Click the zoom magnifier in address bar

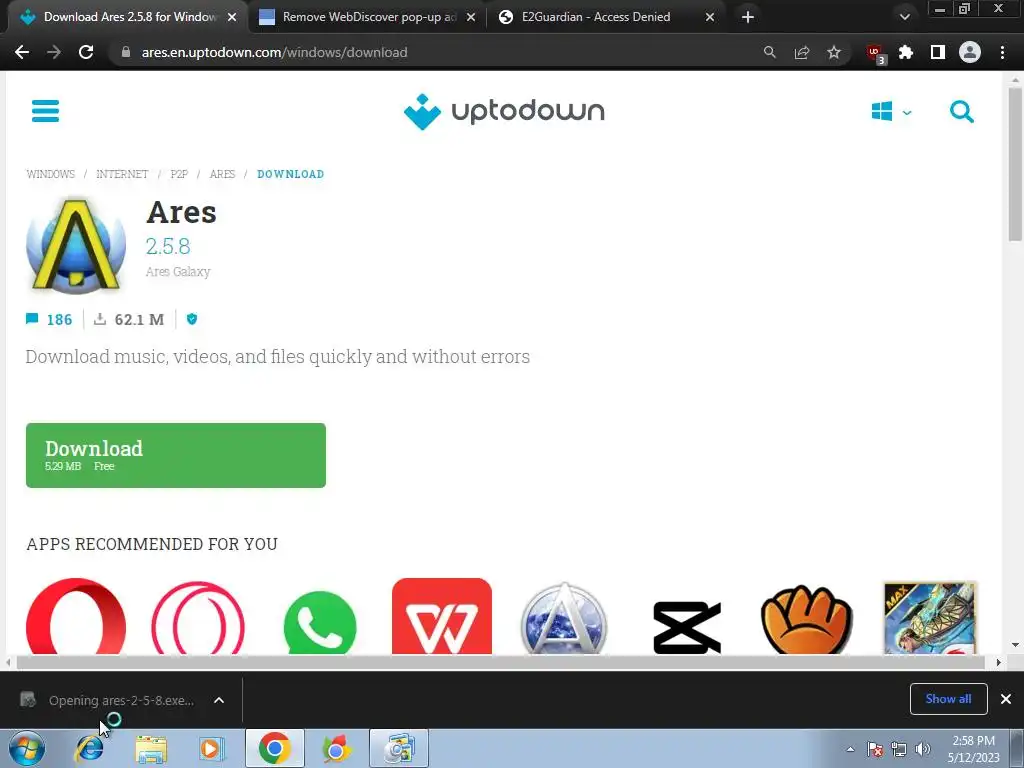pos(769,52)
